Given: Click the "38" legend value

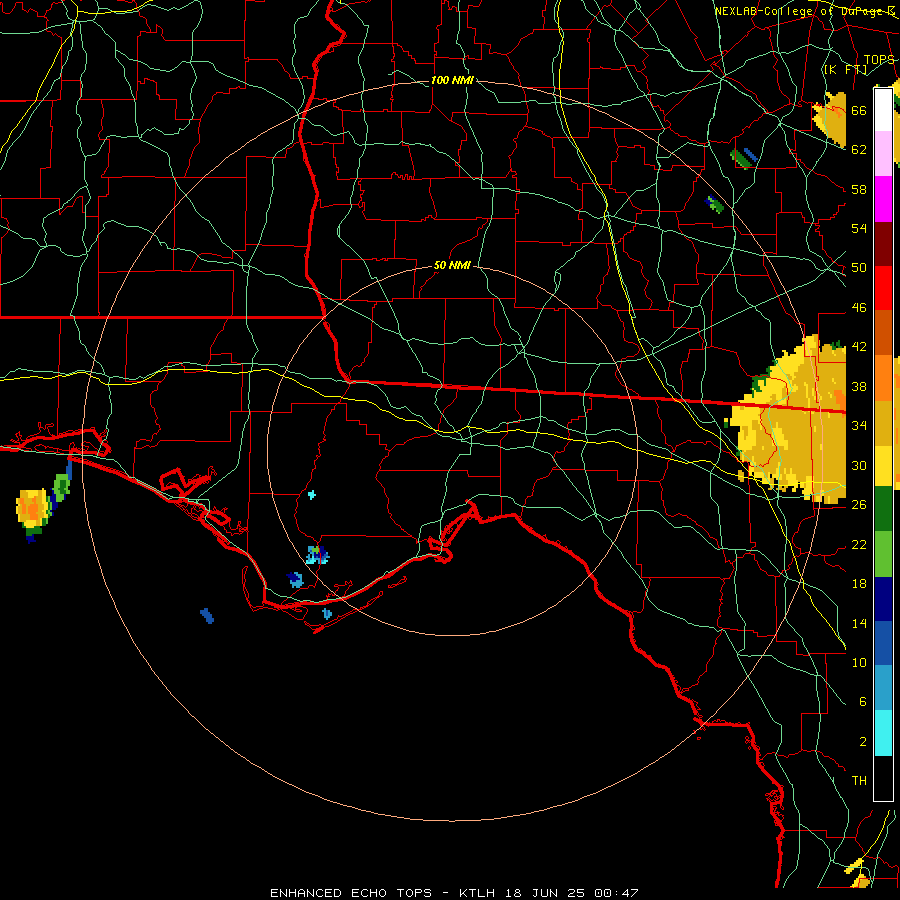Looking at the screenshot, I should pos(859,386).
